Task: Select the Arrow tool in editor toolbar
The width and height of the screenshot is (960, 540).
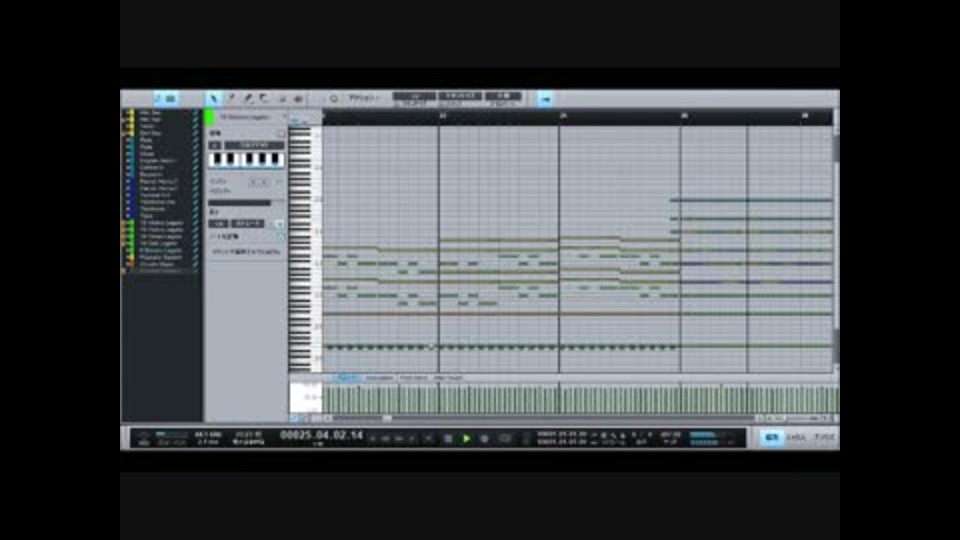Action: 214,98
